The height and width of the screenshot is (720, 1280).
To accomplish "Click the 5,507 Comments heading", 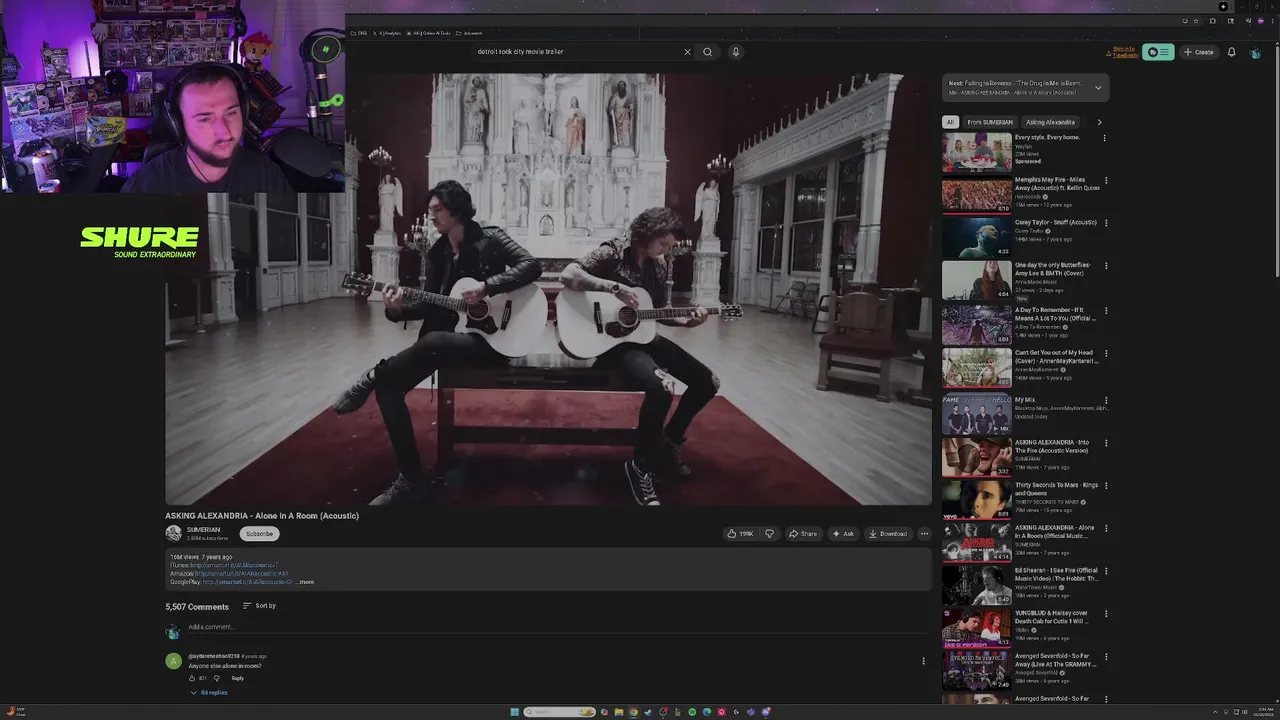I will [197, 607].
